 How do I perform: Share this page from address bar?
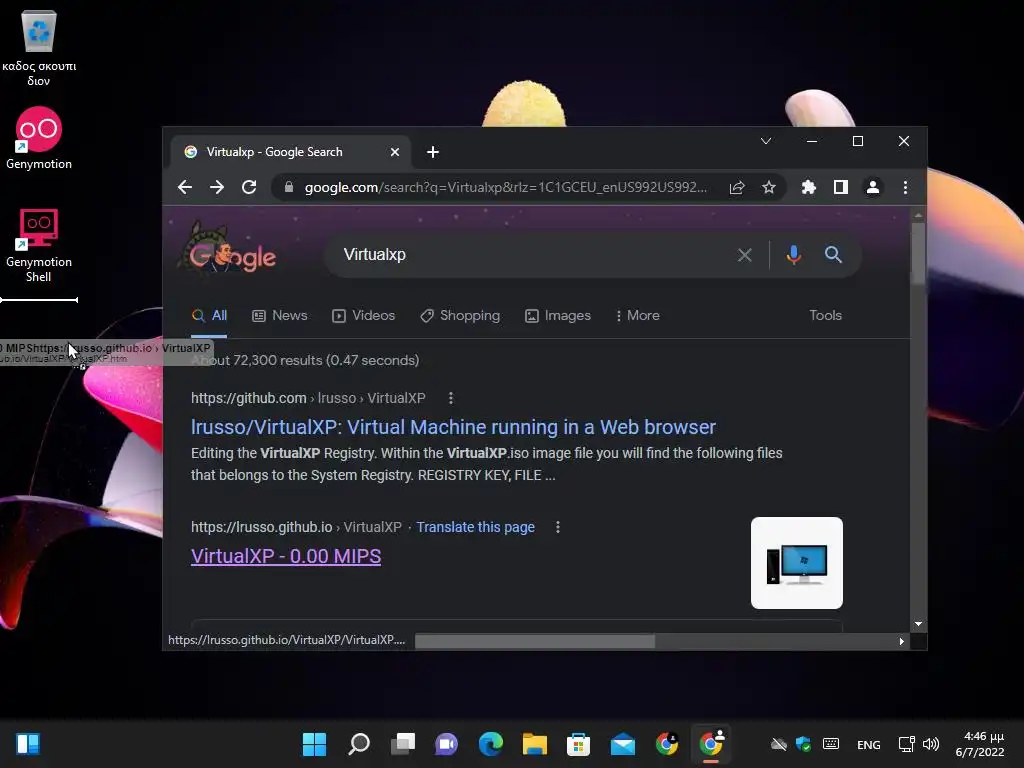(737, 187)
